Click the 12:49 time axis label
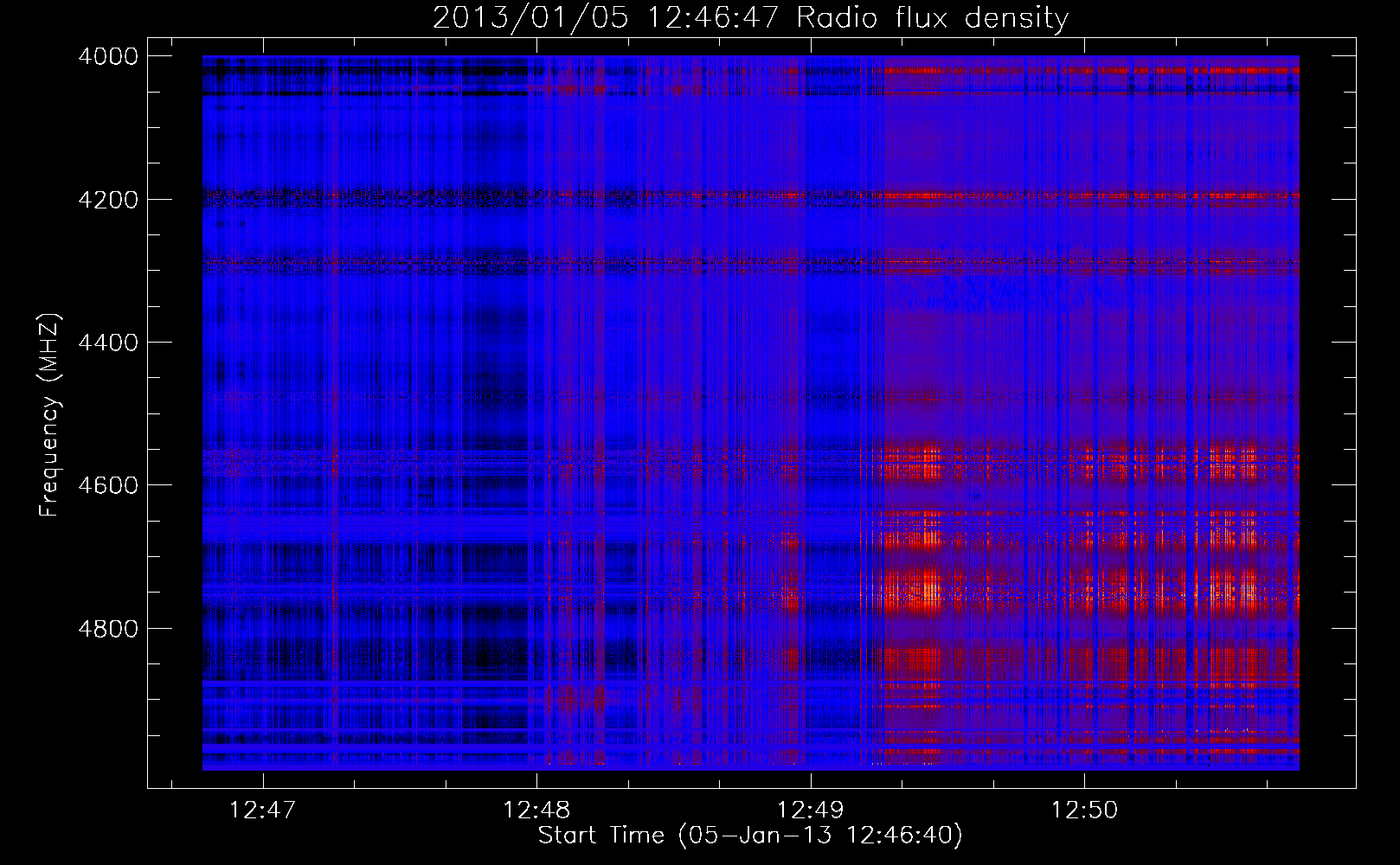 tap(811, 811)
